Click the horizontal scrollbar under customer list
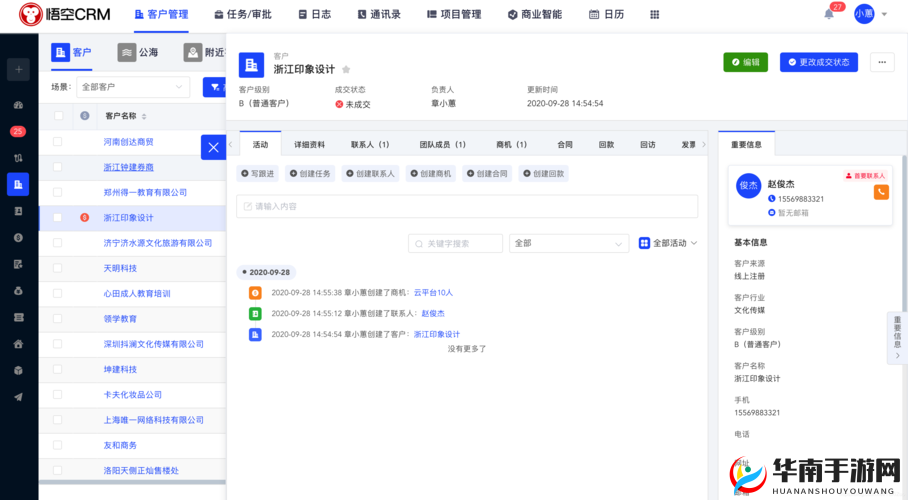Screen dimensions: 908x500 click(x=132, y=482)
